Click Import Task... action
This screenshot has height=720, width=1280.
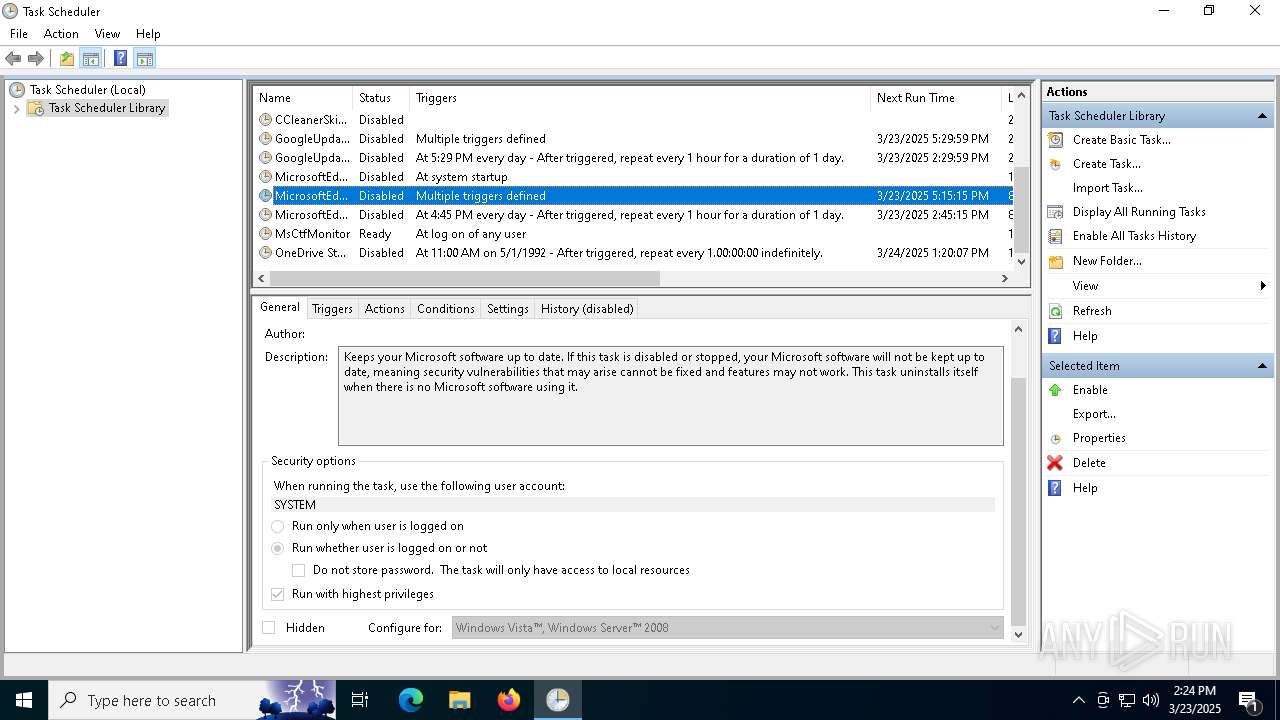pyautogui.click(x=1108, y=188)
